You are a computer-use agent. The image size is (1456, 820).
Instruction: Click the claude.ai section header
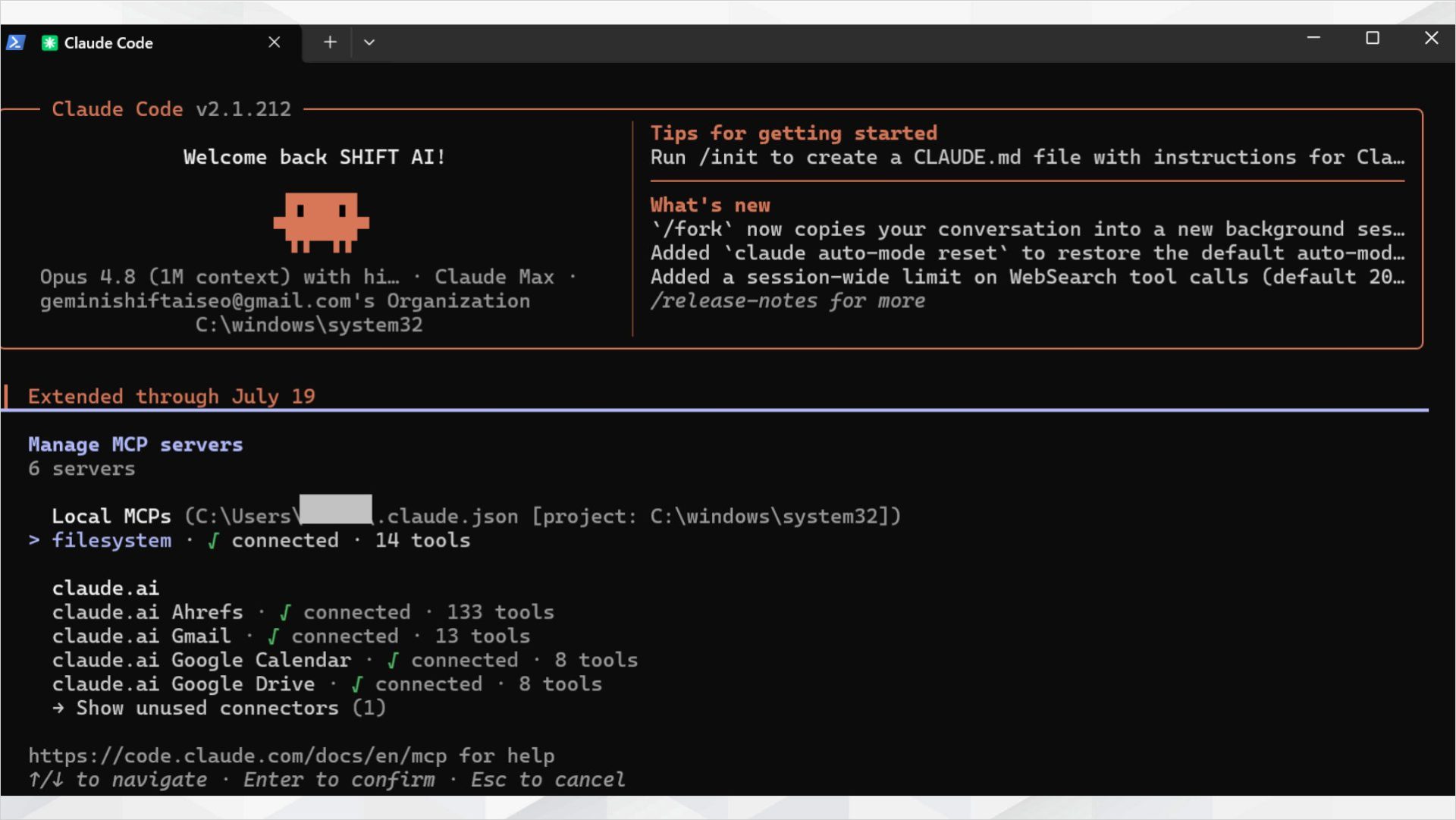[105, 589]
